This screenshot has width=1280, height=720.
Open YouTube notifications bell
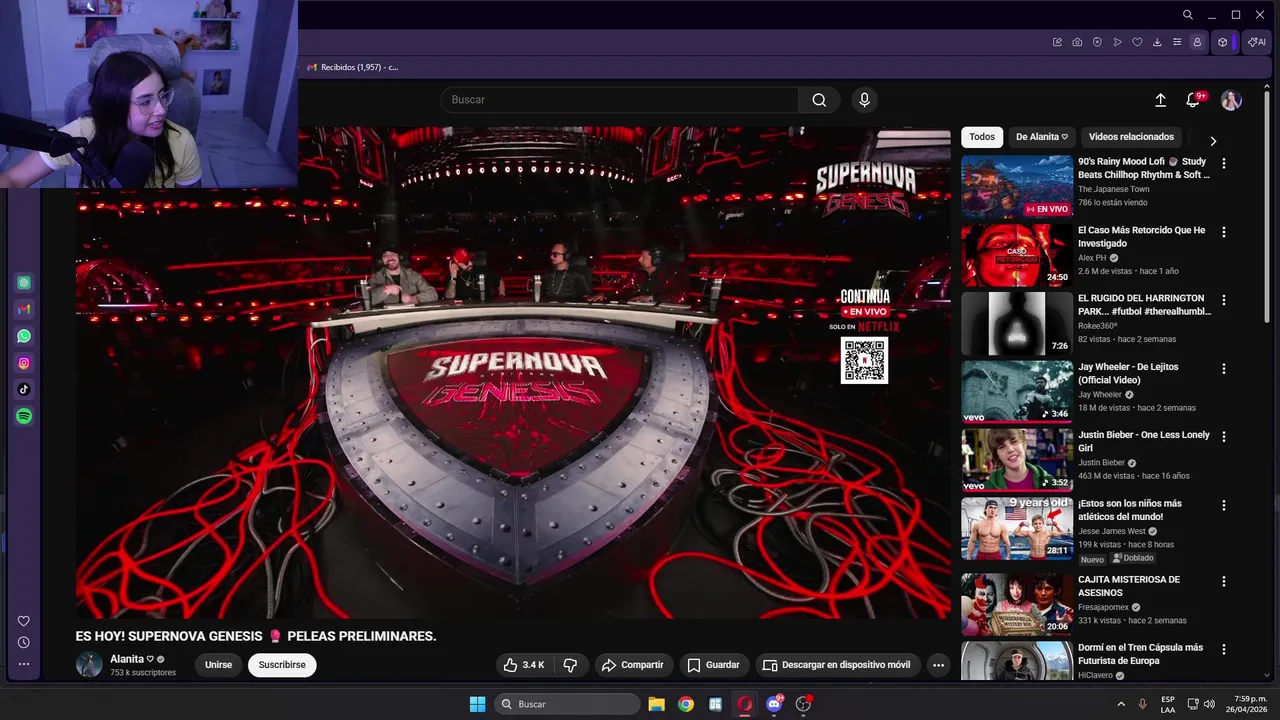(x=1193, y=100)
